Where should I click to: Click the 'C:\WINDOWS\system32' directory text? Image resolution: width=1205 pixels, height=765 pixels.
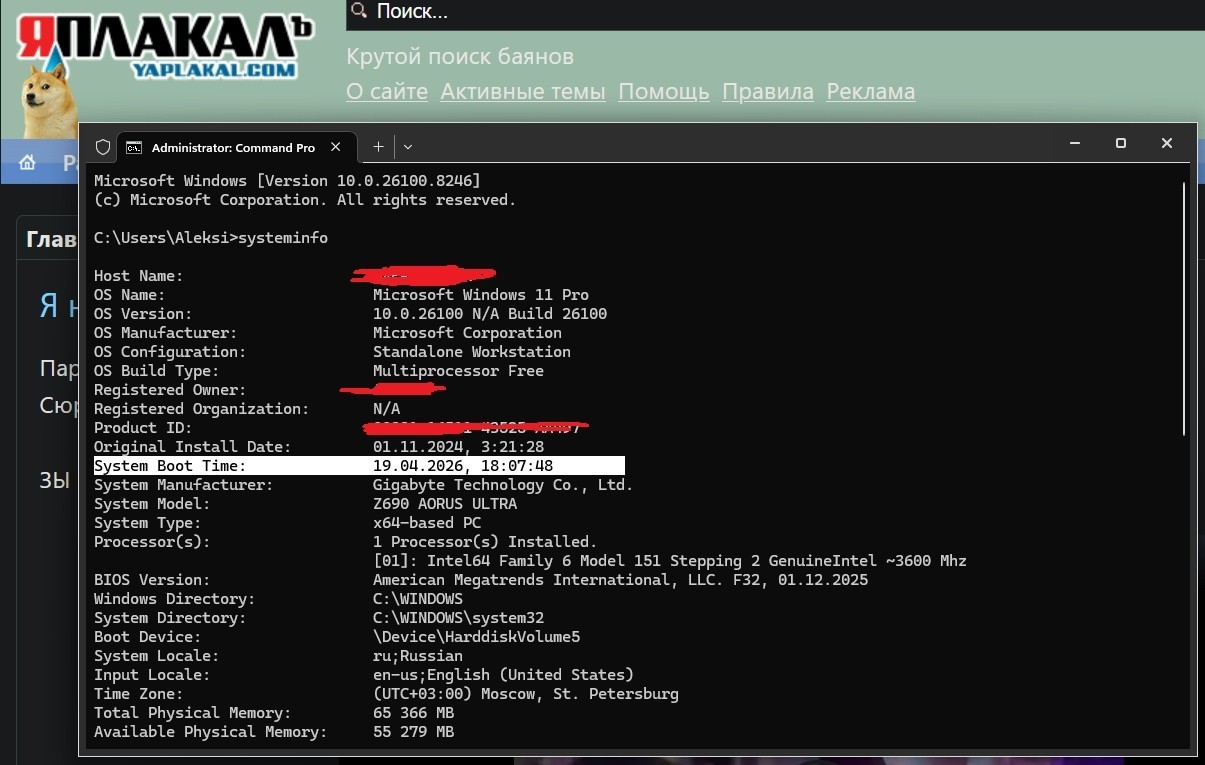pos(458,618)
